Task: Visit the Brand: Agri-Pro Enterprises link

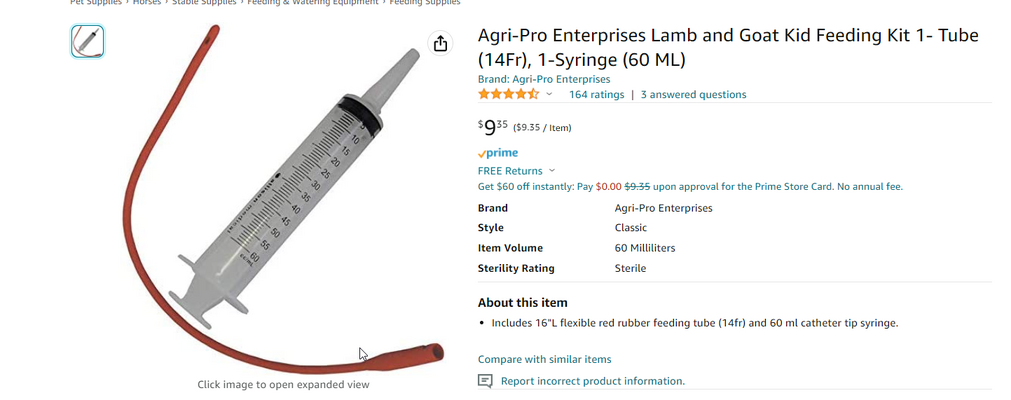Action: (x=544, y=79)
